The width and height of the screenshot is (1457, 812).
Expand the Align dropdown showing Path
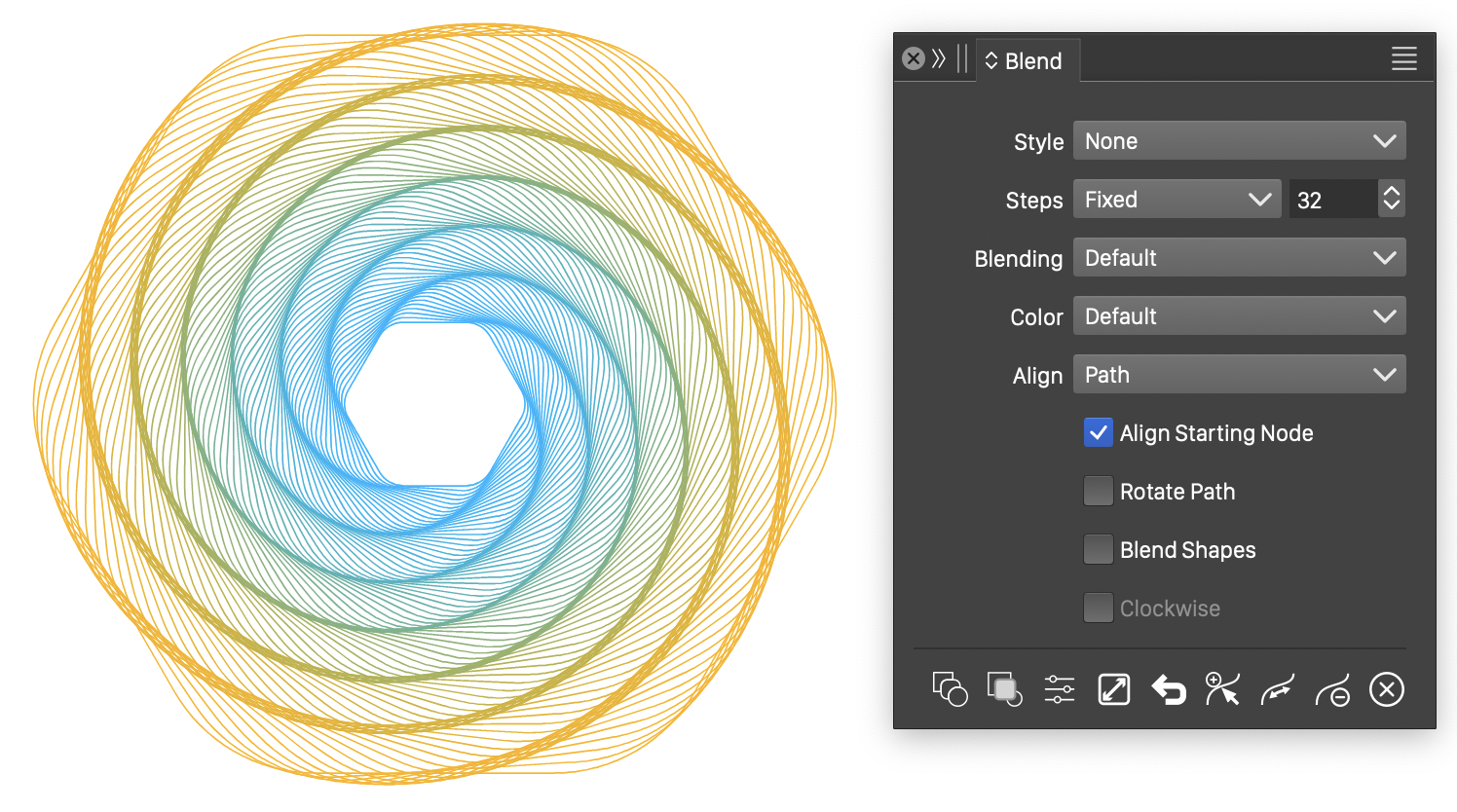pos(1239,375)
